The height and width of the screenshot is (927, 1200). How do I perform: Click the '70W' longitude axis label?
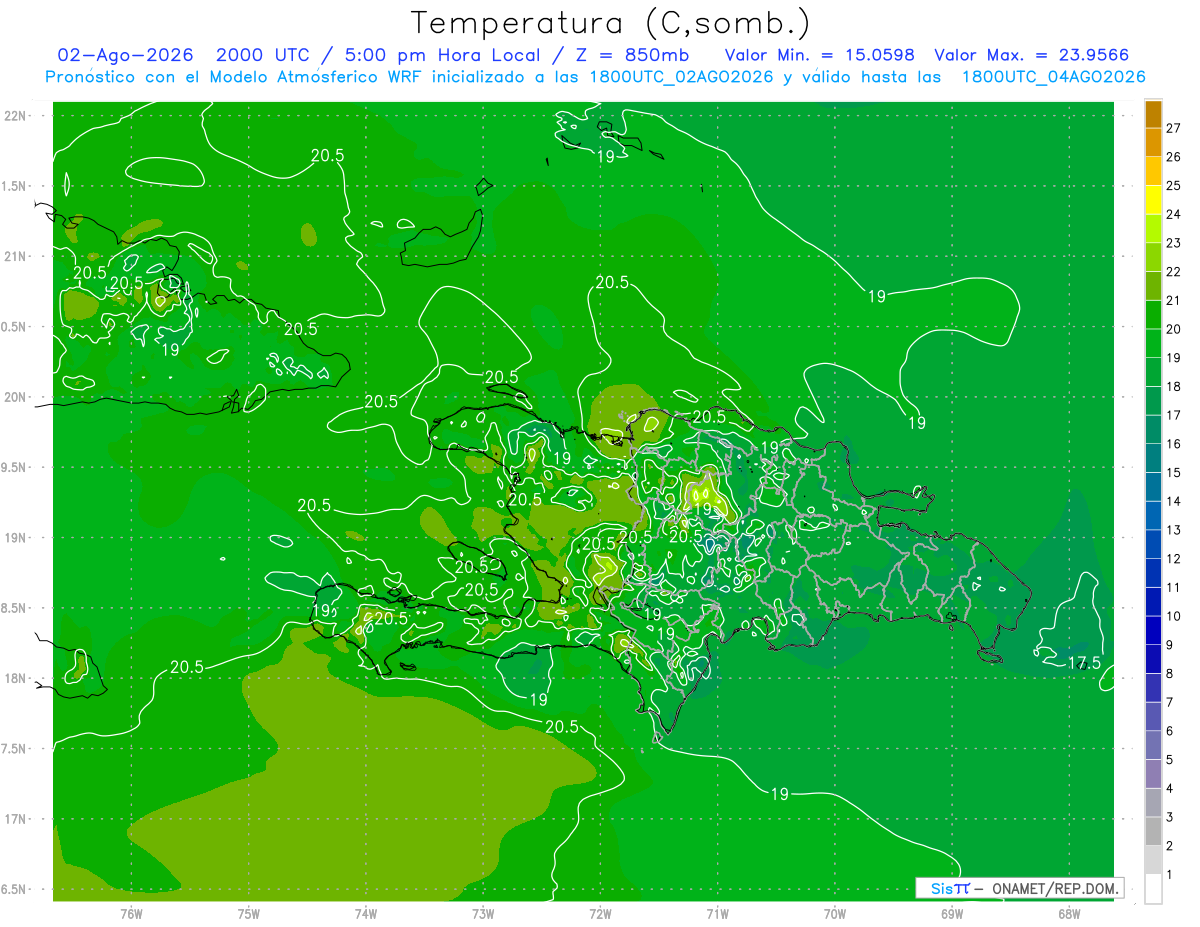[835, 913]
